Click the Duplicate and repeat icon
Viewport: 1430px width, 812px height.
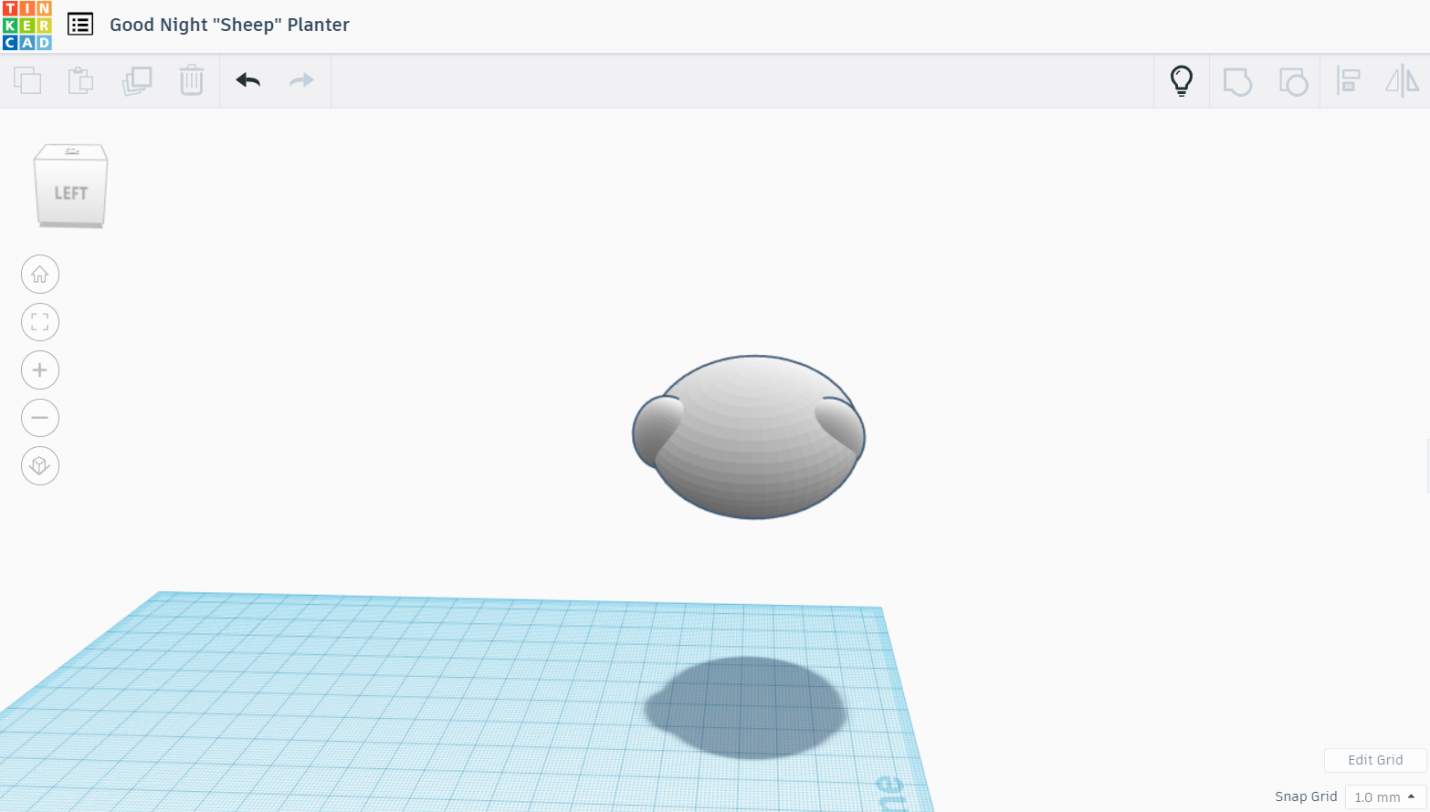pos(137,80)
